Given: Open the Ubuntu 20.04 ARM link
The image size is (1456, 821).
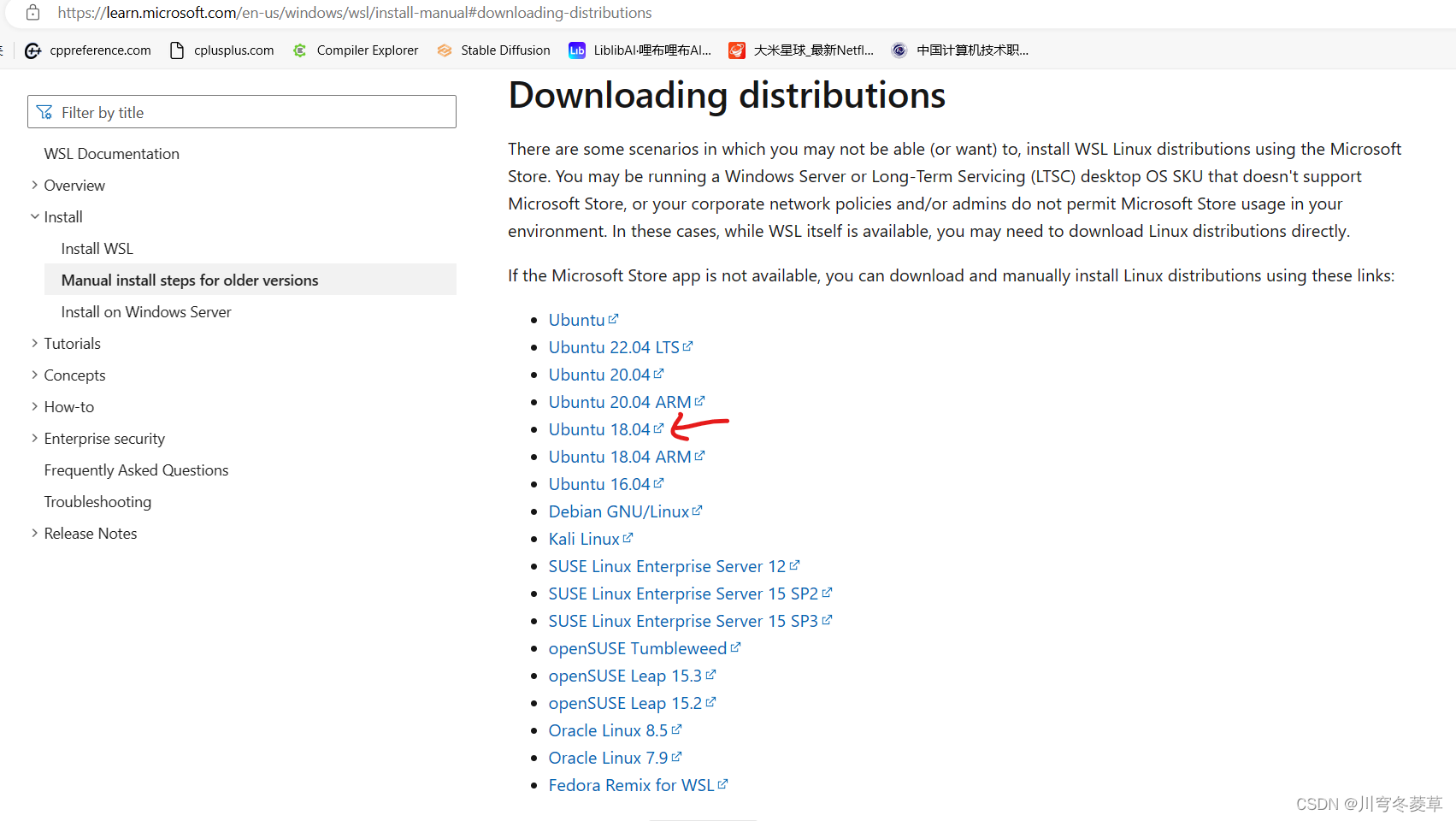Looking at the screenshot, I should pos(627,402).
